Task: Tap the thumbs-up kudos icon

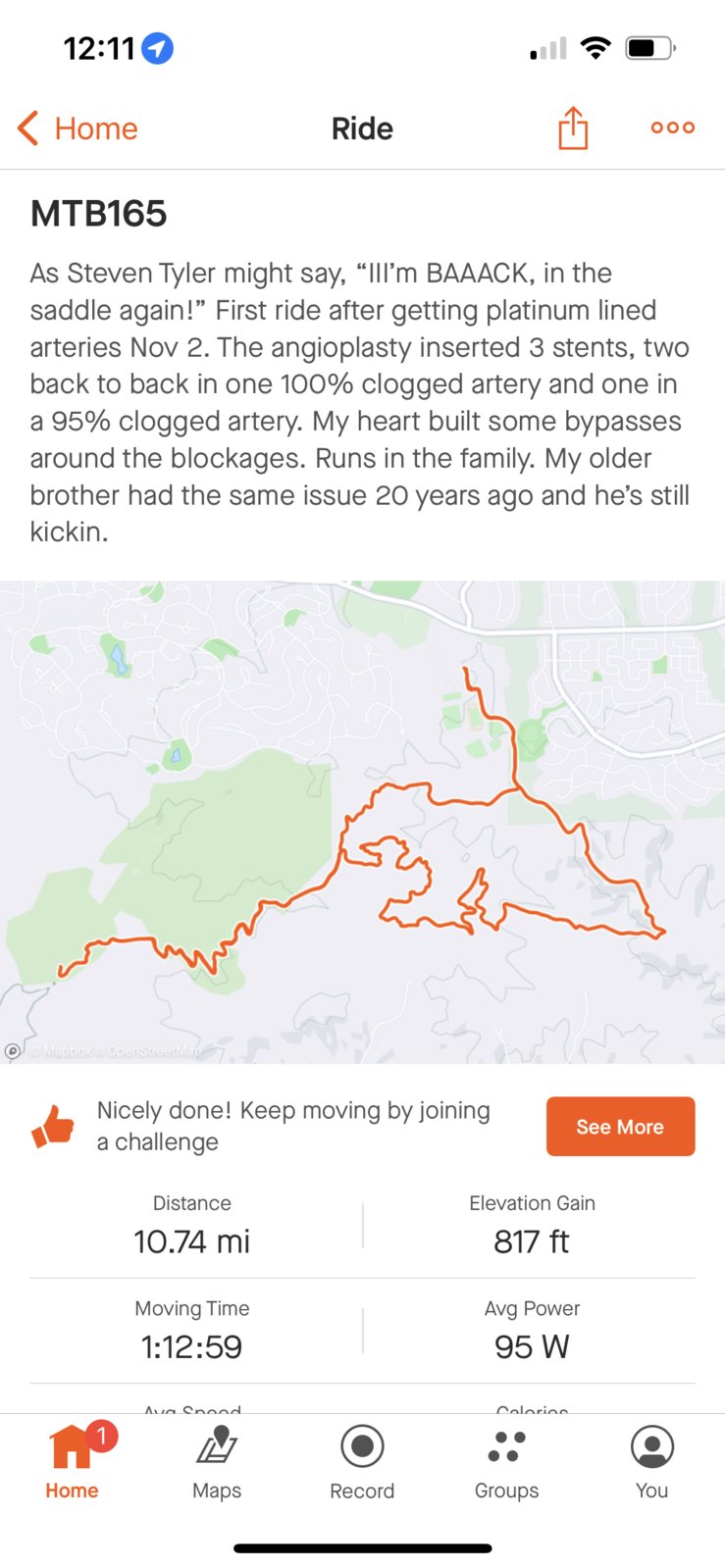Action: click(x=53, y=1127)
